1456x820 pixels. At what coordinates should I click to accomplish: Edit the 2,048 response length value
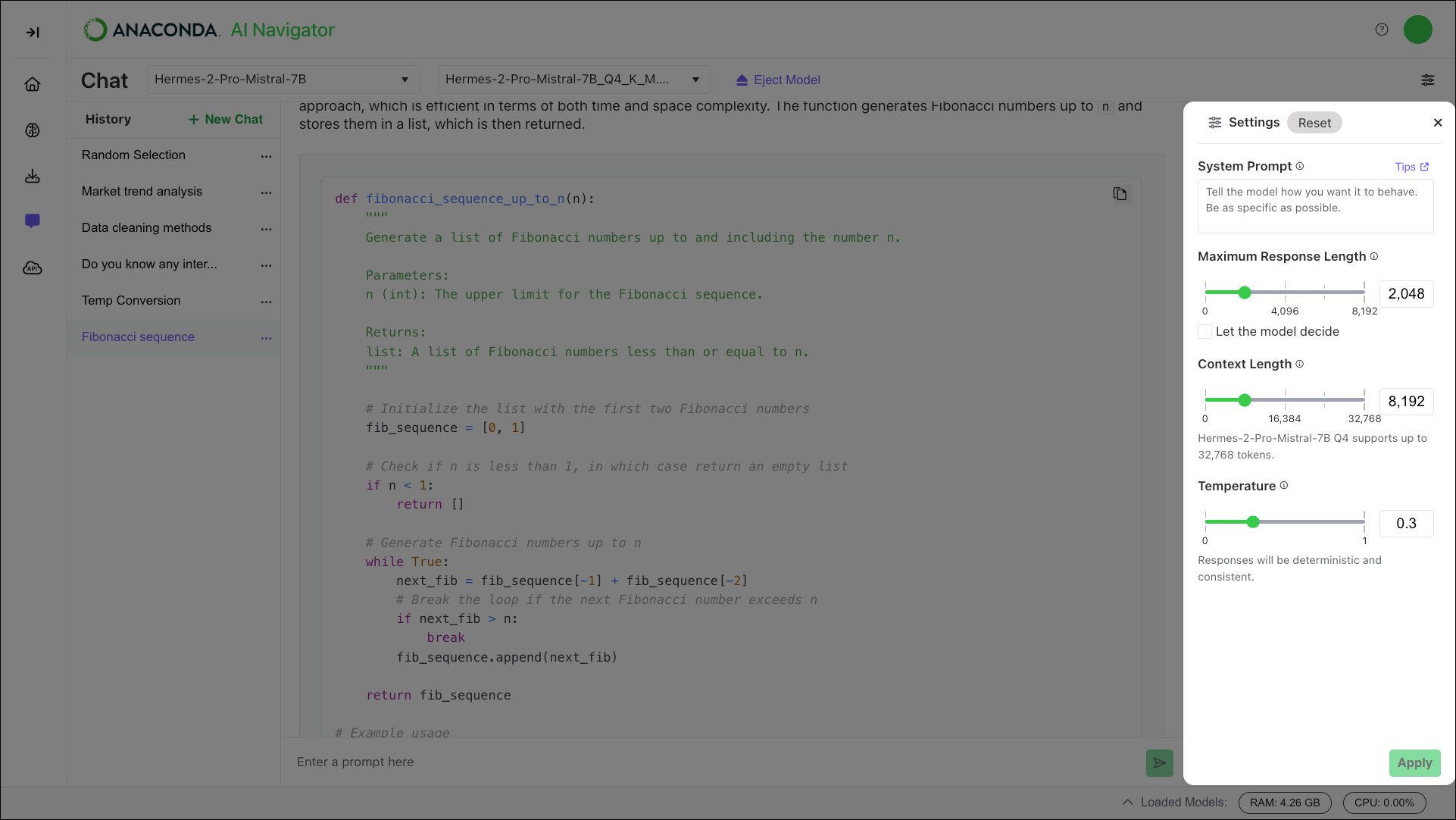tap(1406, 294)
